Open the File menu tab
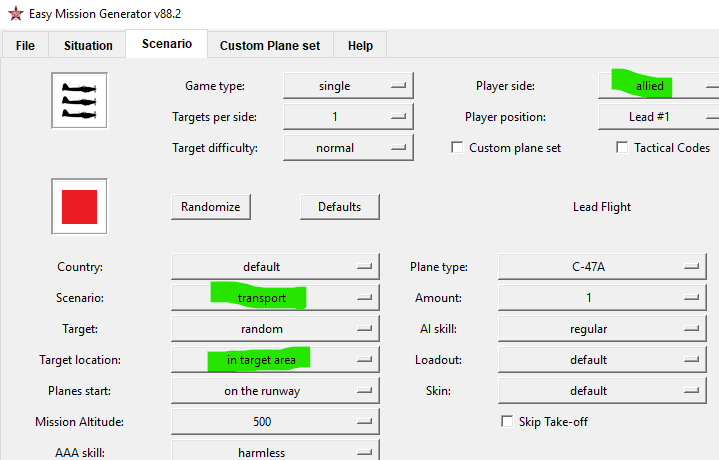 25,46
